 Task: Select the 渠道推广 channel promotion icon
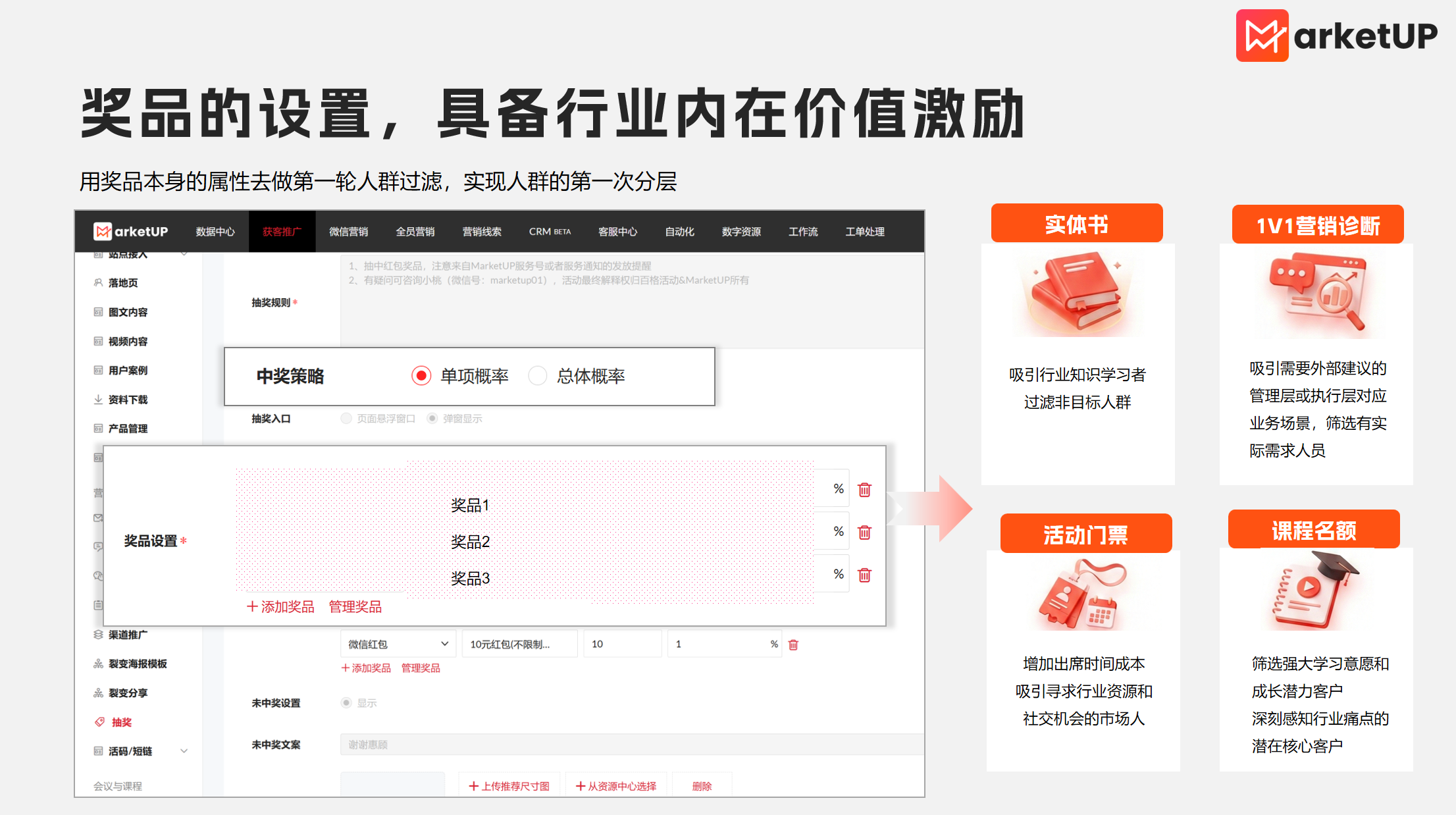(97, 635)
